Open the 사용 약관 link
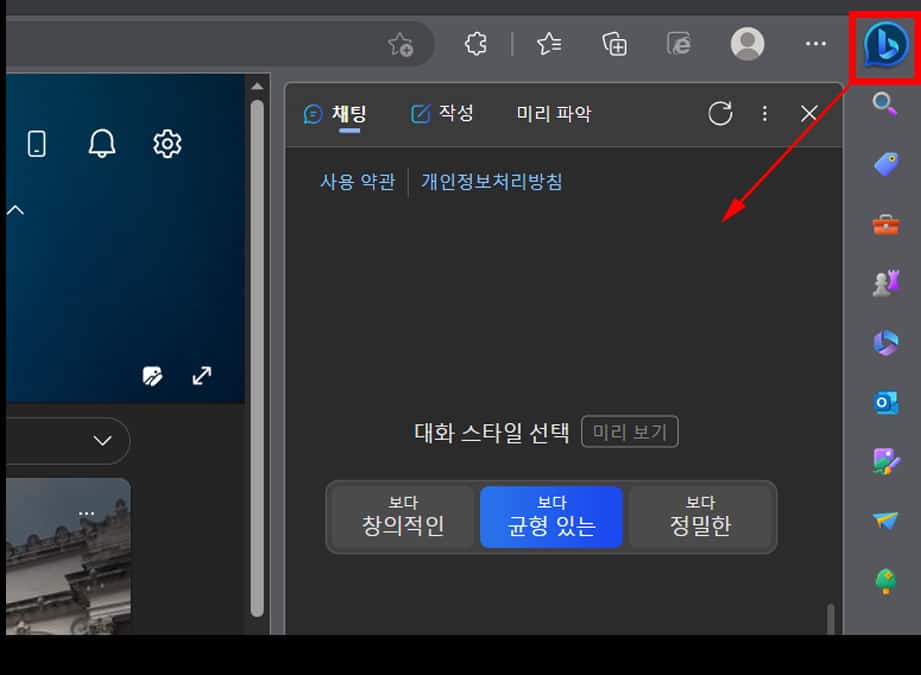The width and height of the screenshot is (921, 675). pos(357,182)
